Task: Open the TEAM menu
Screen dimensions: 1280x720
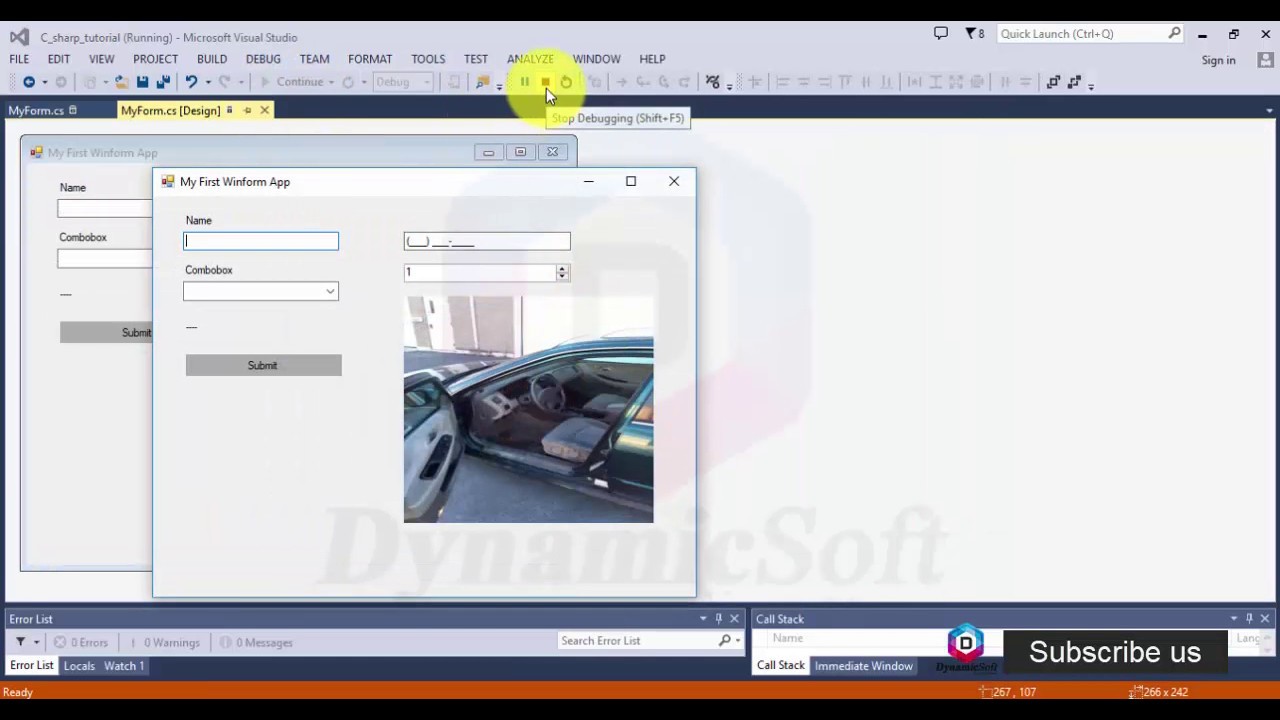Action: (314, 59)
